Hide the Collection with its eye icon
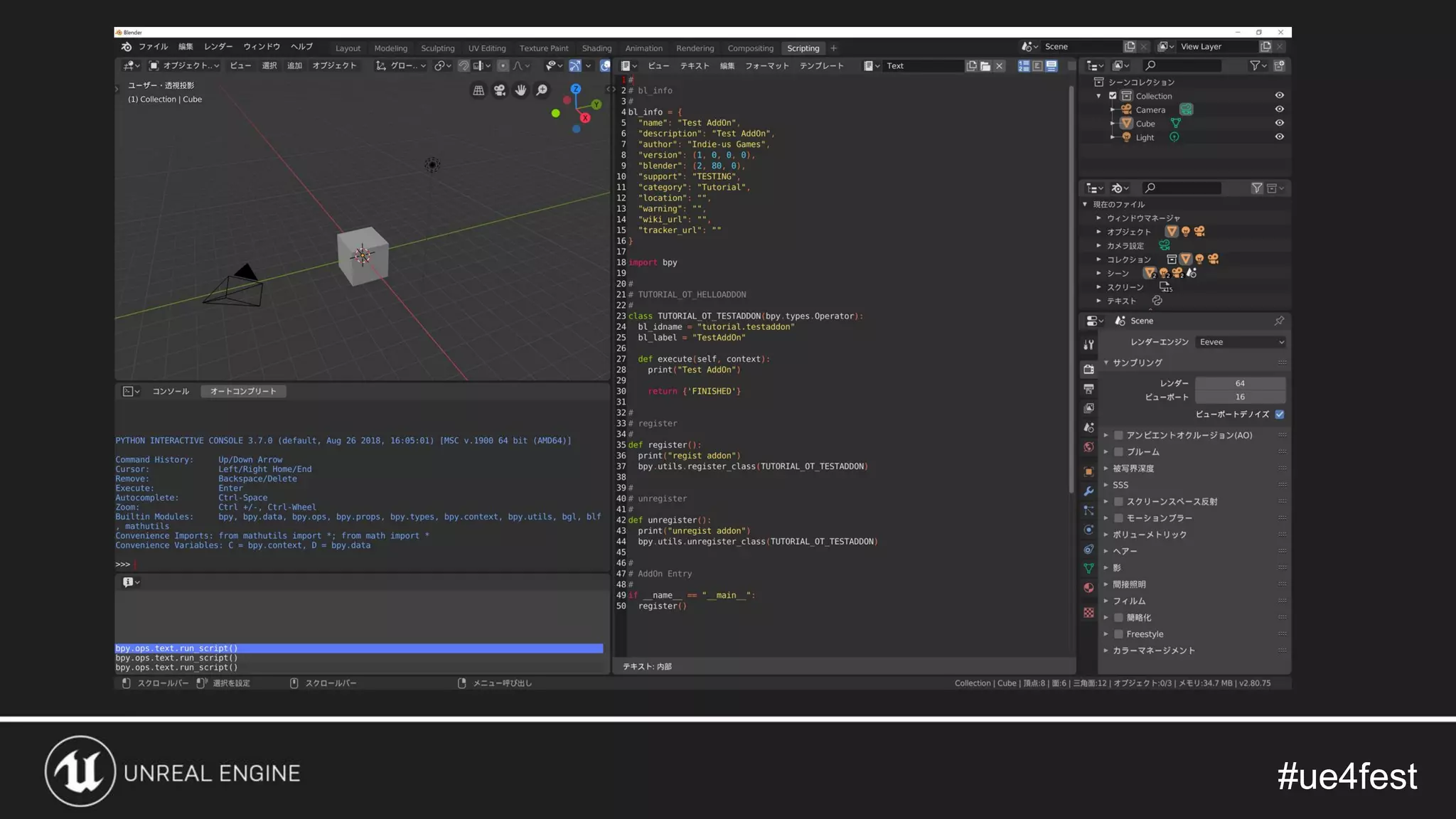Screen dimensions: 1456x819 (x=1280, y=95)
